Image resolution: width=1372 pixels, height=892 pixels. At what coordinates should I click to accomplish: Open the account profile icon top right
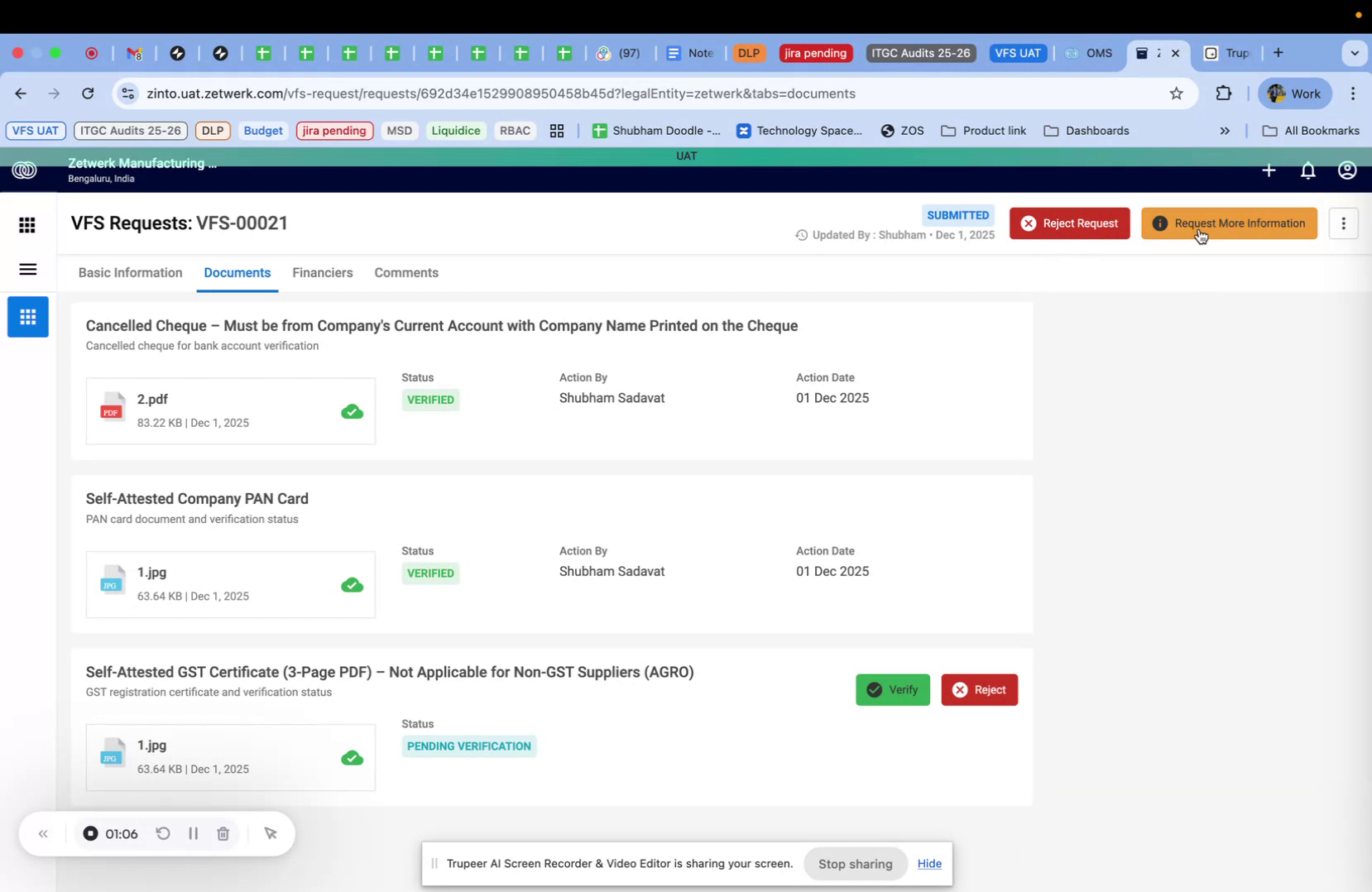click(x=1346, y=170)
